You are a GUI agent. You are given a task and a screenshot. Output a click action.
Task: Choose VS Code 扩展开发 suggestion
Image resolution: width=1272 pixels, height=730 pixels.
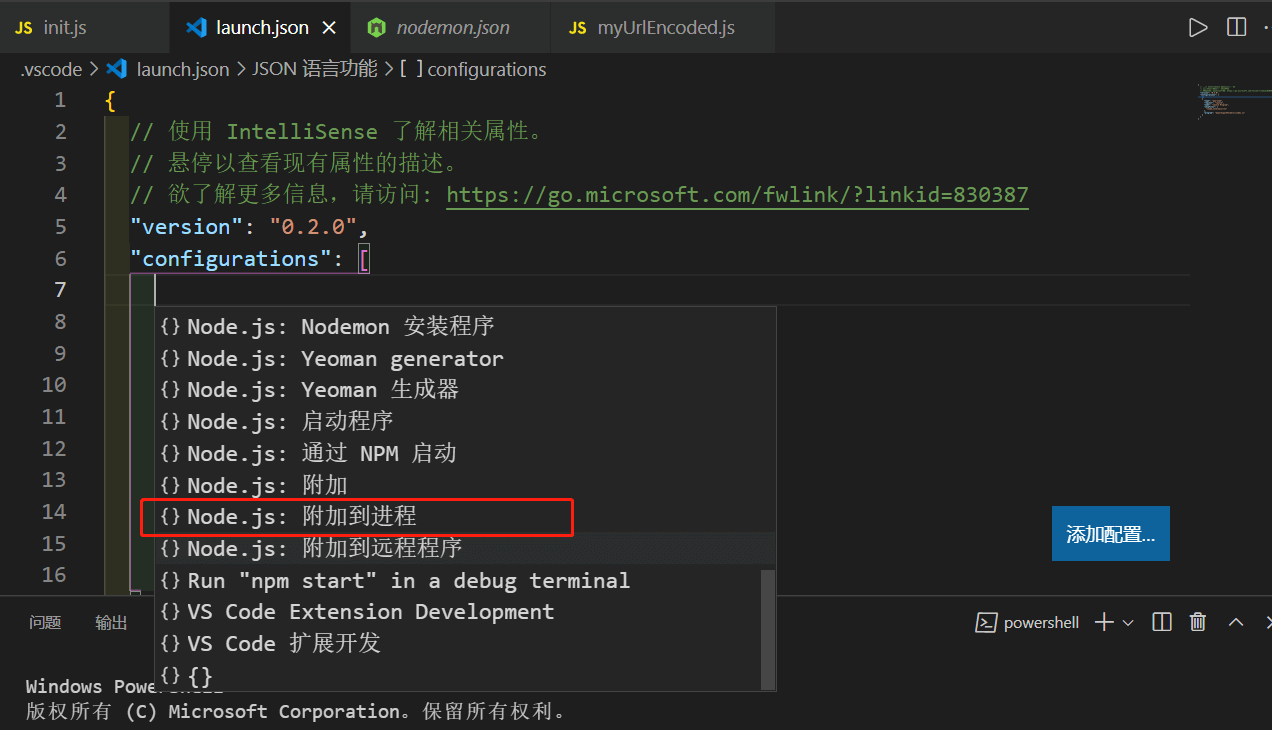pyautogui.click(x=458, y=643)
